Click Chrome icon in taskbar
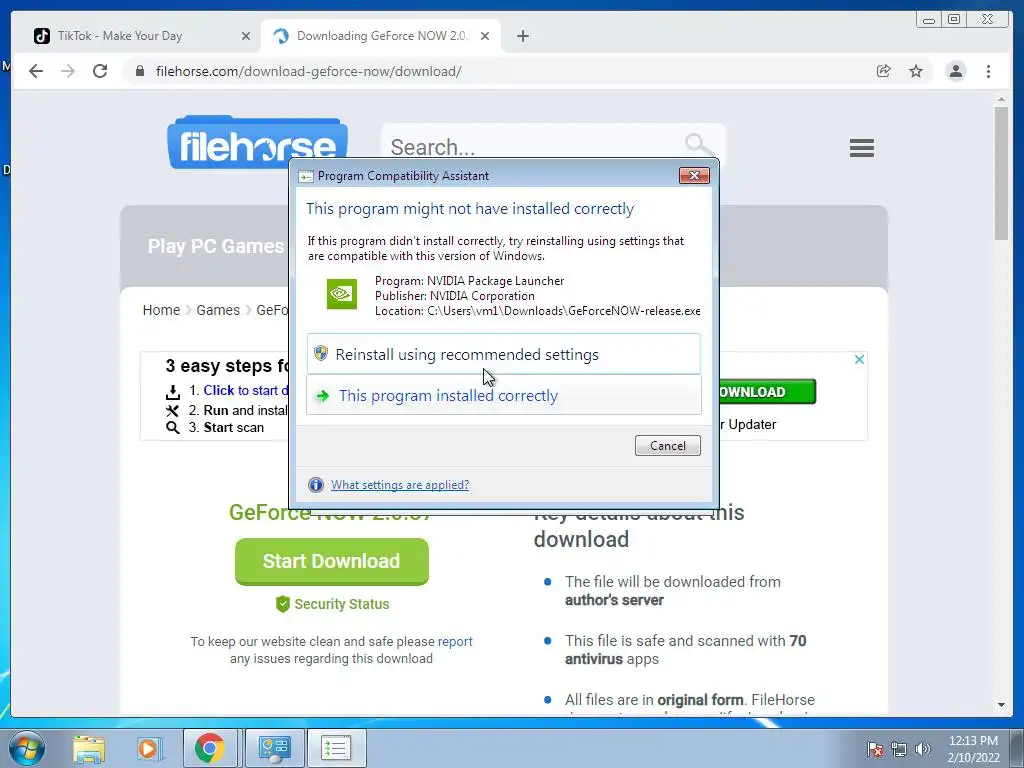This screenshot has height=768, width=1024. tap(210, 748)
